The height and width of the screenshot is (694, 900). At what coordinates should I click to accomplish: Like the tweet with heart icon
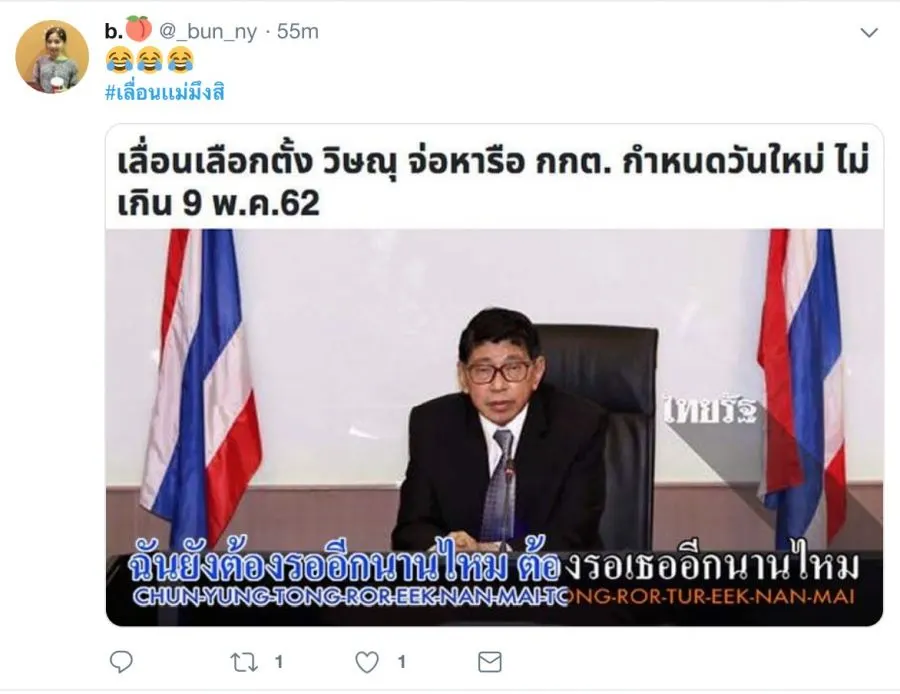pyautogui.click(x=367, y=662)
